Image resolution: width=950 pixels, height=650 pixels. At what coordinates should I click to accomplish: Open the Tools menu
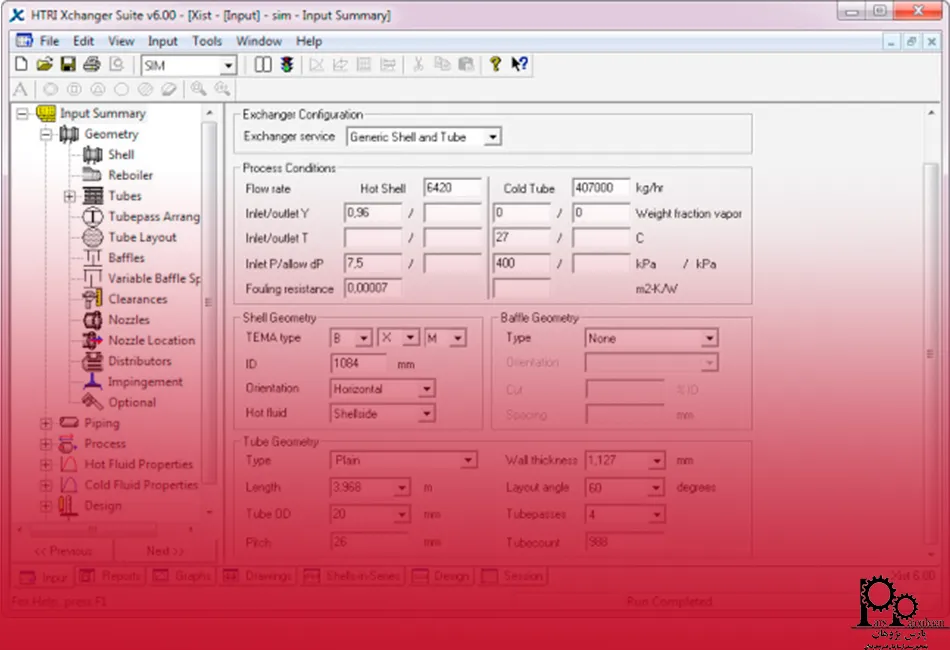click(x=207, y=41)
